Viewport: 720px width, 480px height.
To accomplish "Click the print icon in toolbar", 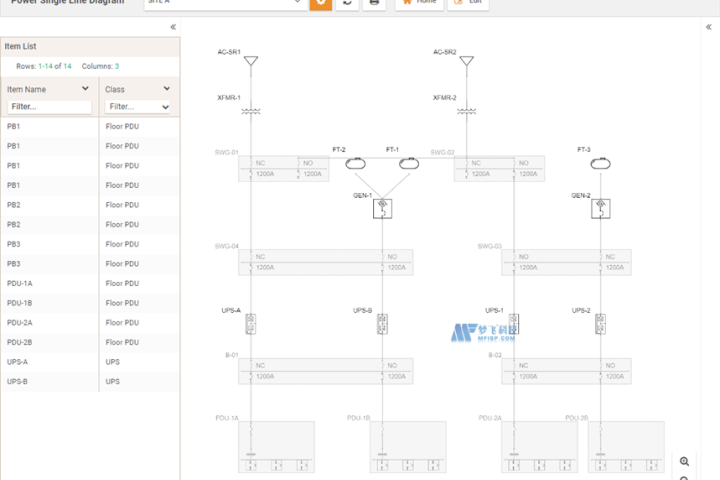I will click(x=375, y=3).
